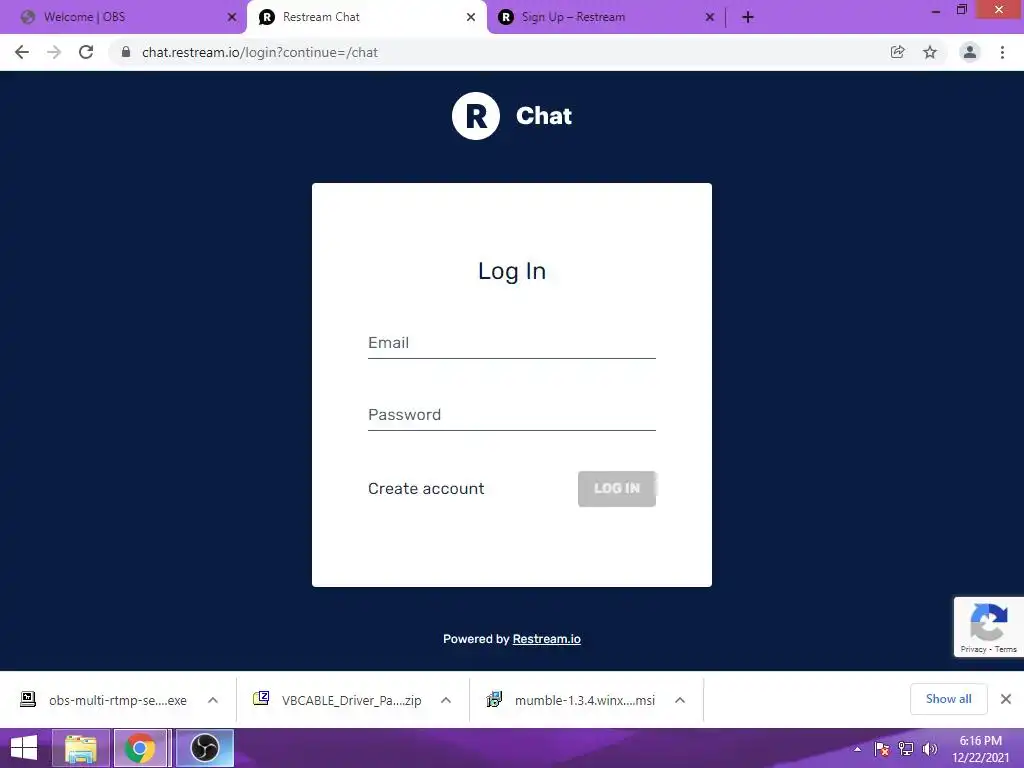Open downloaded mumble-1.3.4.winx....msi file
This screenshot has width=1024, height=768.
571,700
